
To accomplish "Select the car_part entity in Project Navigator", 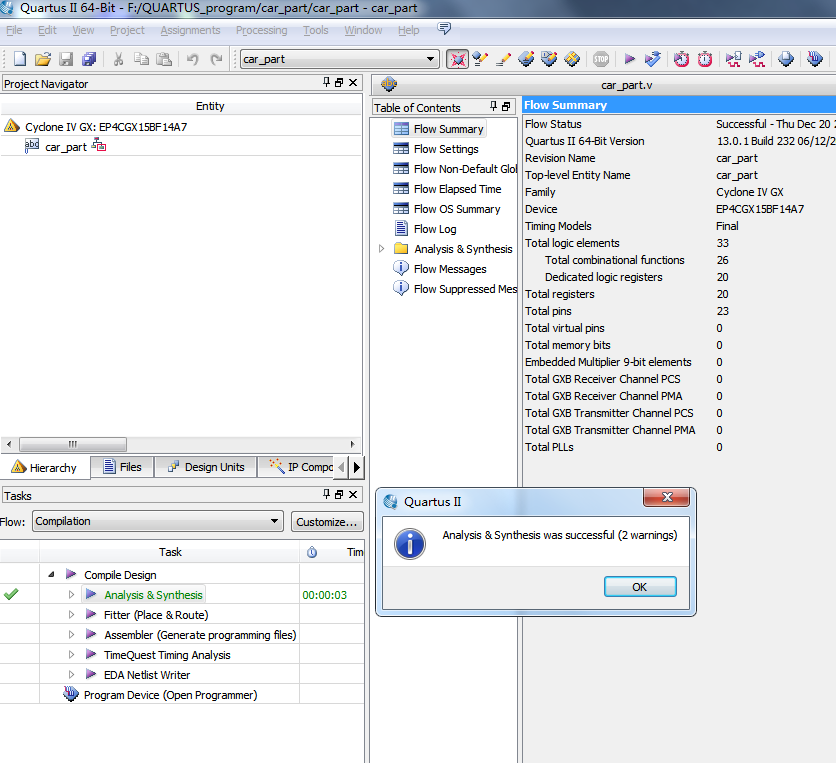I will point(66,147).
